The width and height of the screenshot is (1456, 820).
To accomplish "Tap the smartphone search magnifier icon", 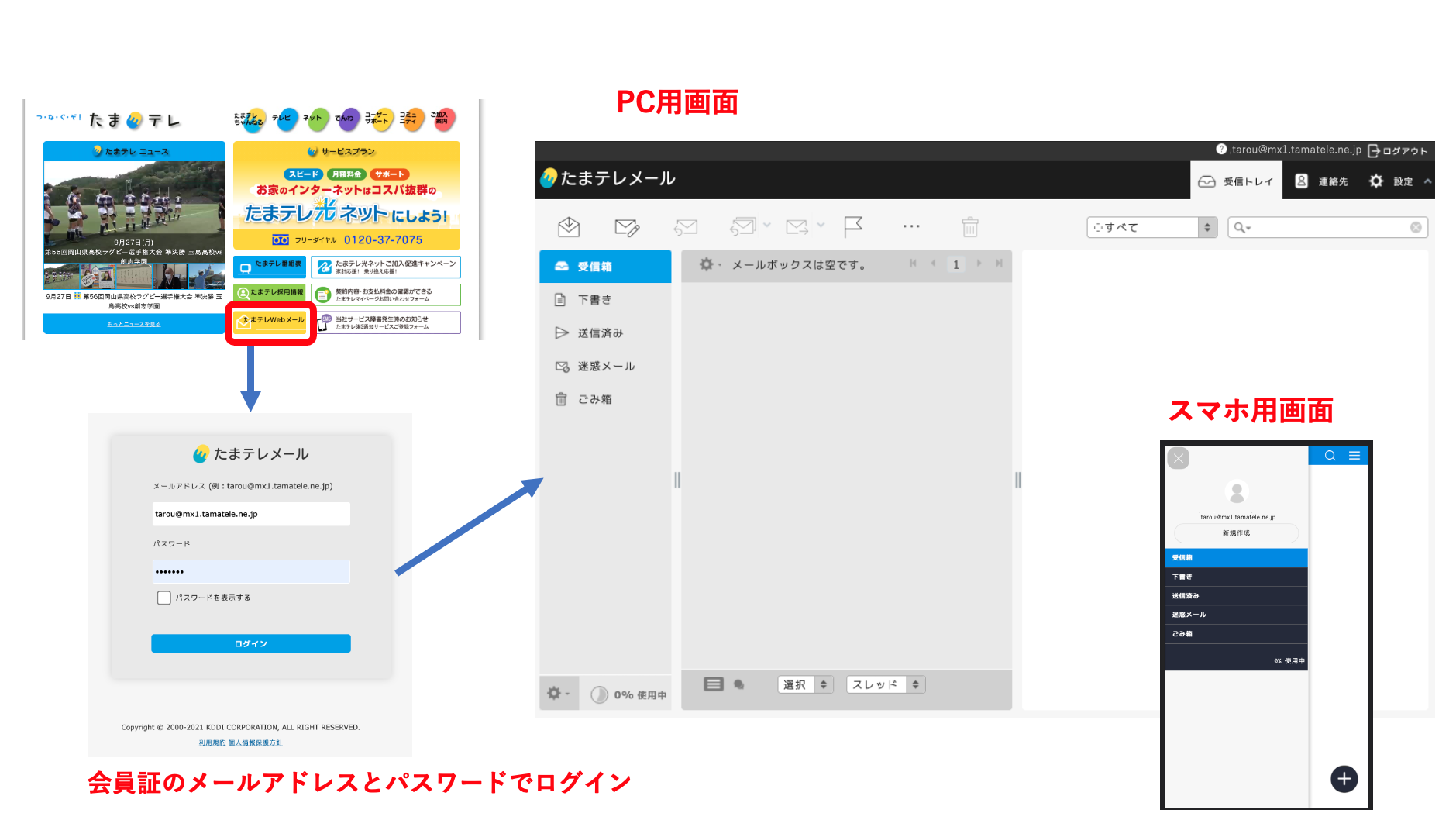I will pos(1330,456).
